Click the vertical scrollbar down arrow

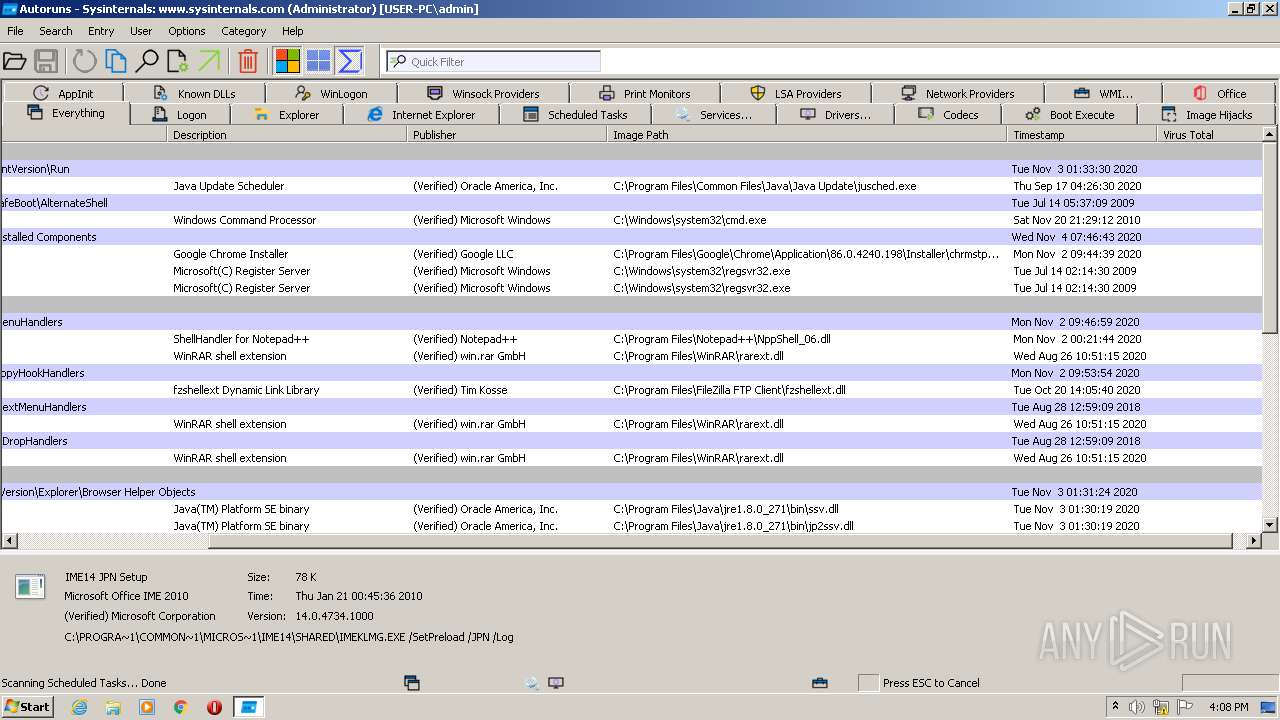click(1270, 525)
